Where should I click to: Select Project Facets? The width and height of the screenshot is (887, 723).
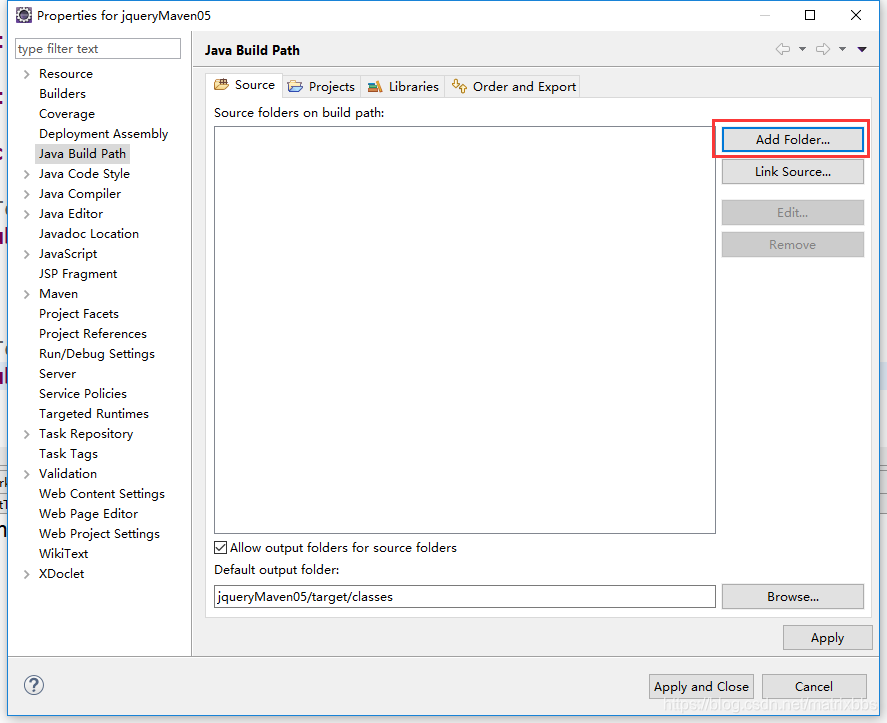click(79, 313)
